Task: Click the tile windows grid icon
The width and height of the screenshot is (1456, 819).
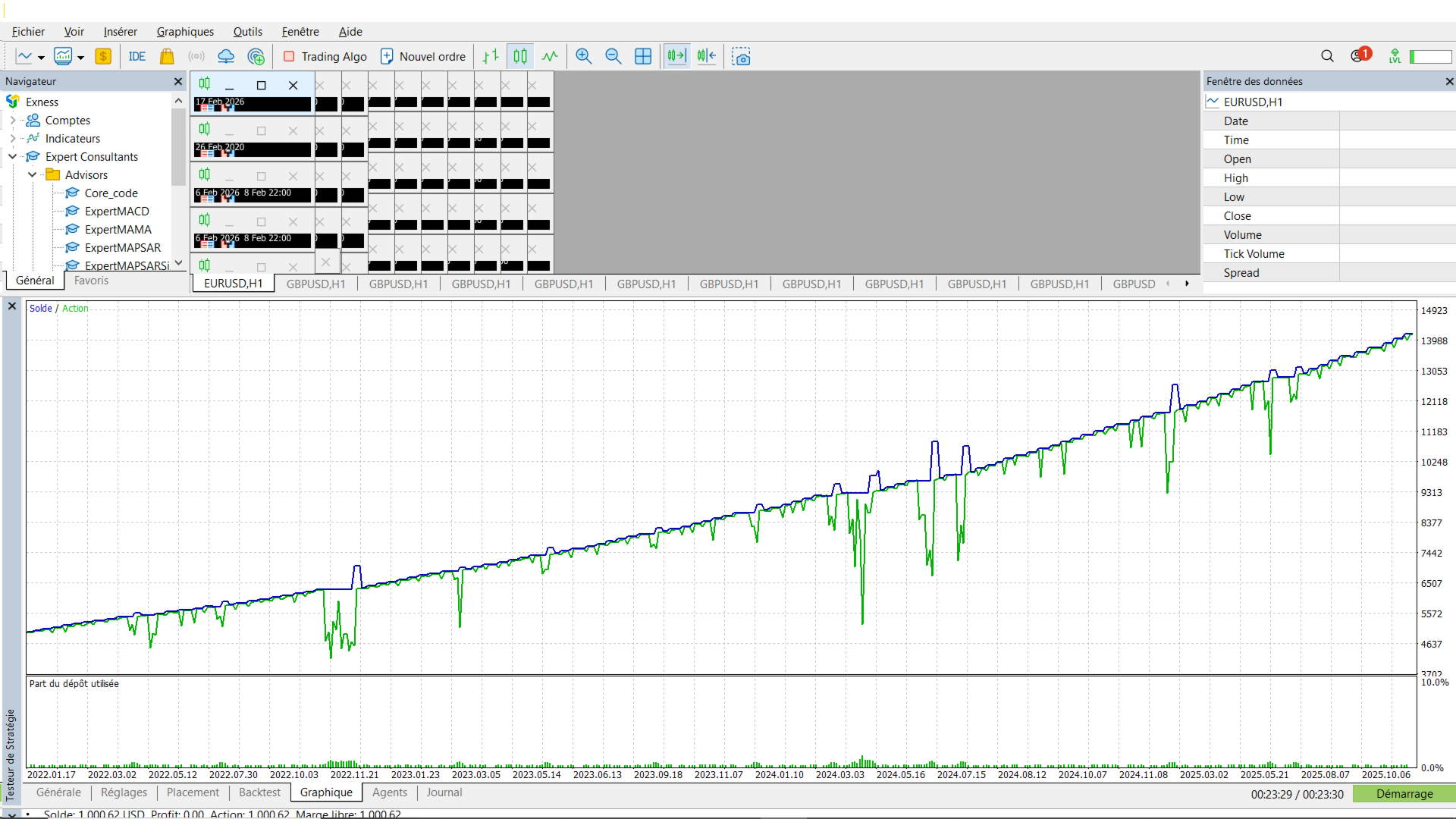Action: (643, 56)
